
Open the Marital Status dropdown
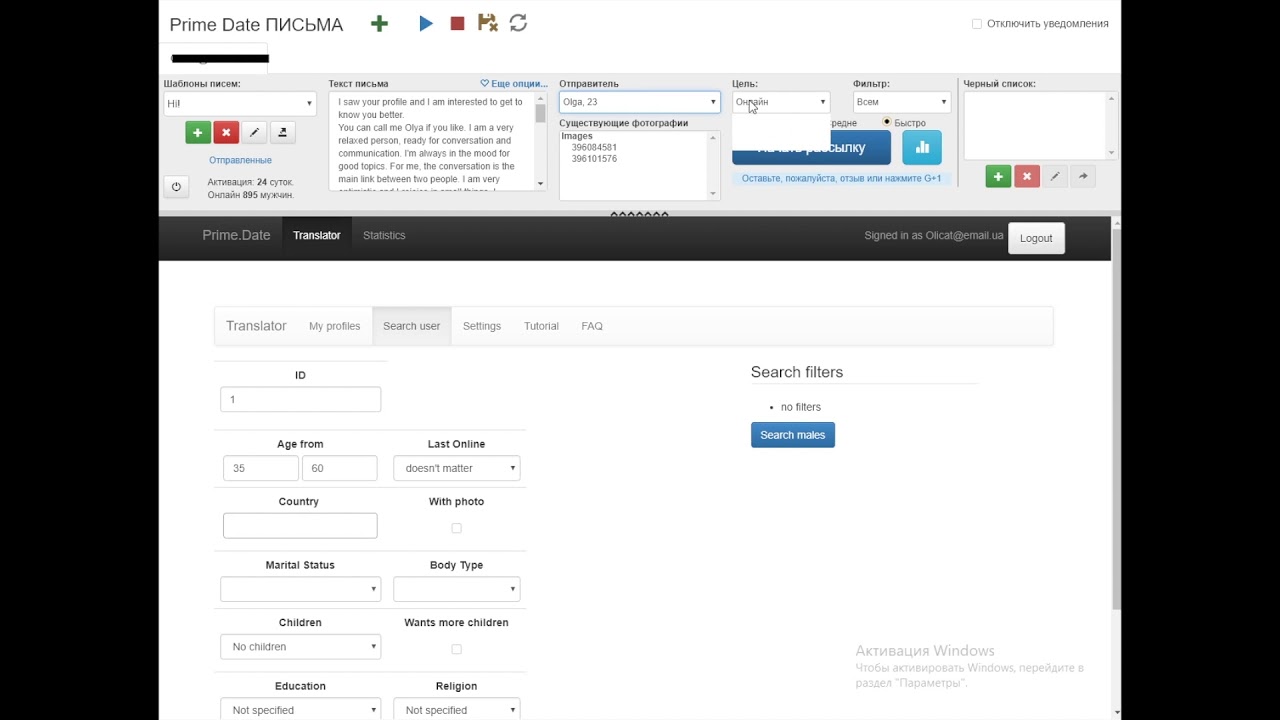click(x=300, y=589)
